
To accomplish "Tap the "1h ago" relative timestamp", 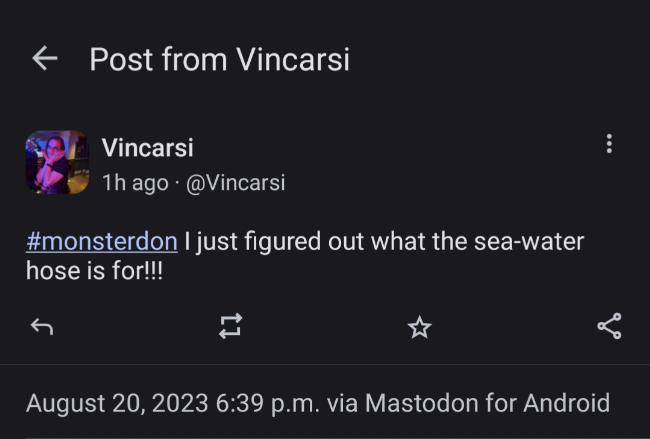I will 135,183.
